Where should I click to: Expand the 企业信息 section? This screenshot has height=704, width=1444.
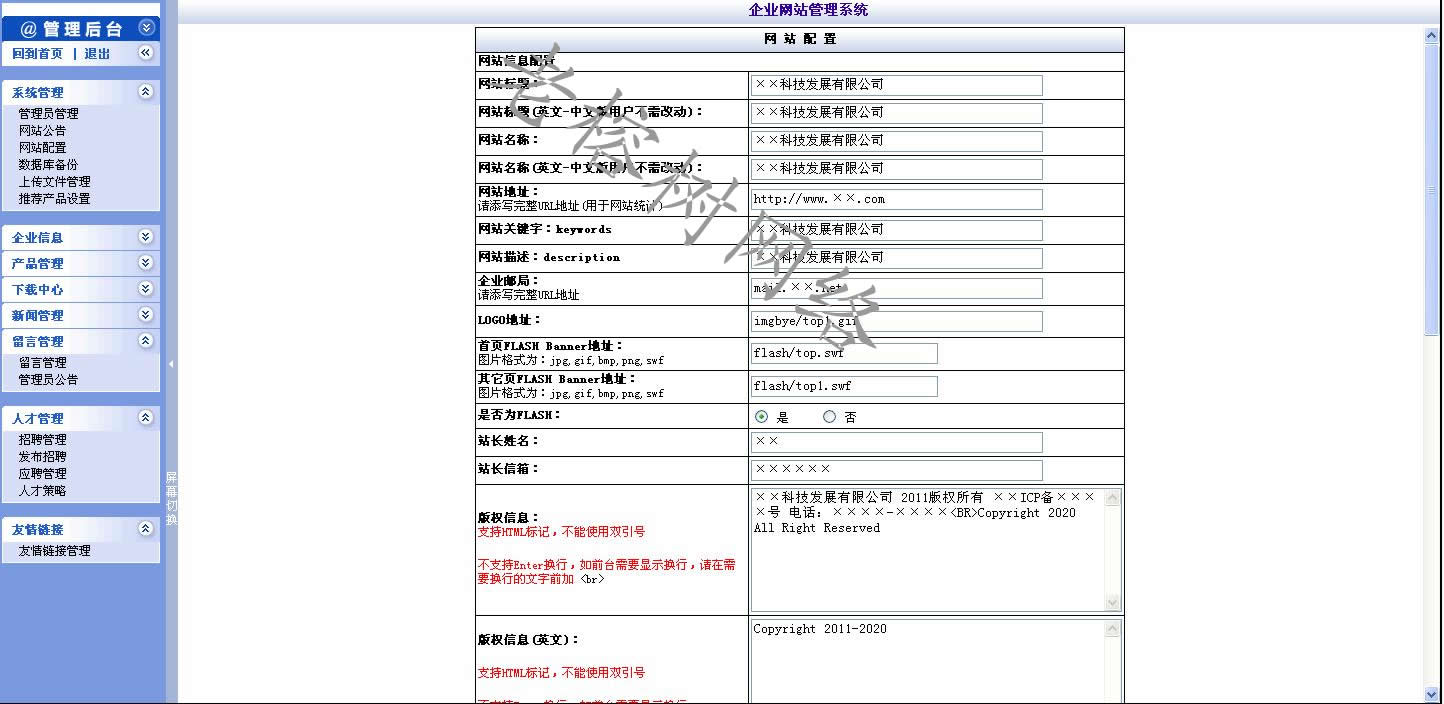pos(146,237)
